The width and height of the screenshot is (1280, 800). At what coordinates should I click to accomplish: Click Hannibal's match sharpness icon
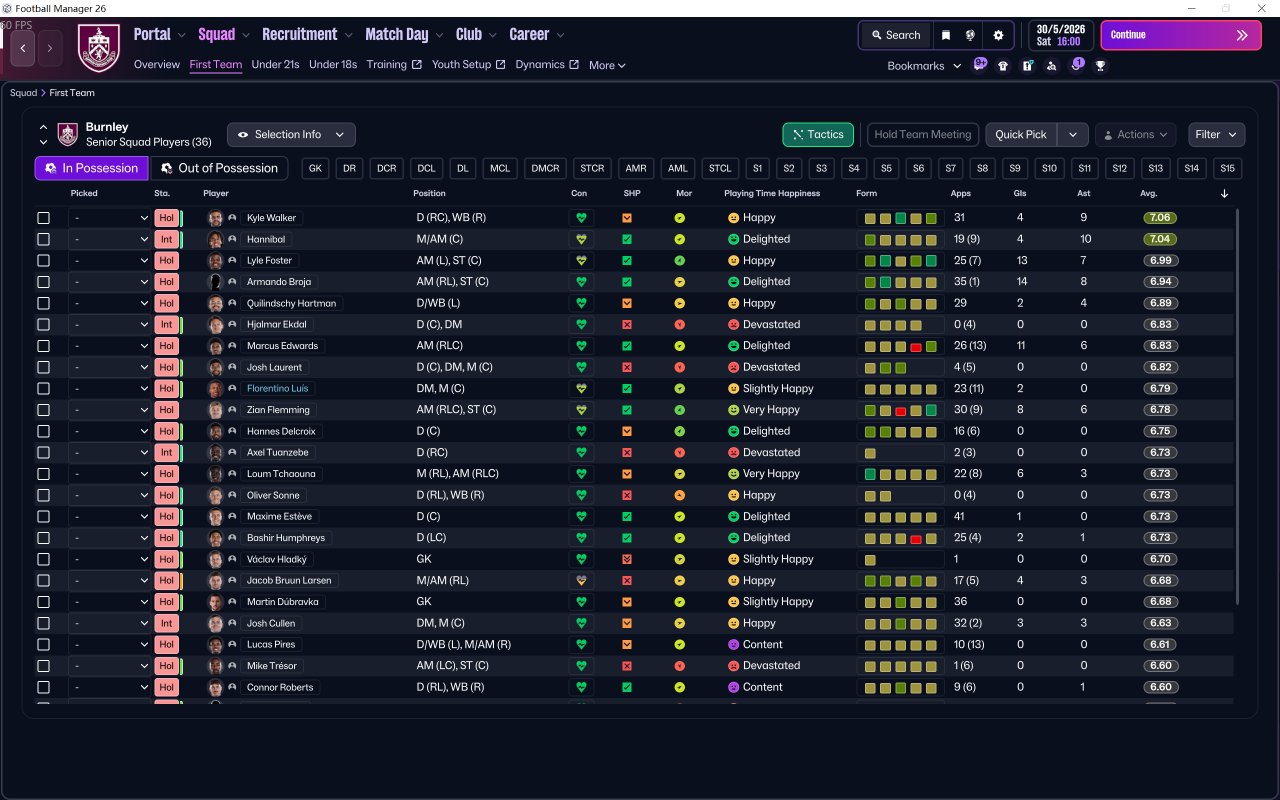pos(627,239)
